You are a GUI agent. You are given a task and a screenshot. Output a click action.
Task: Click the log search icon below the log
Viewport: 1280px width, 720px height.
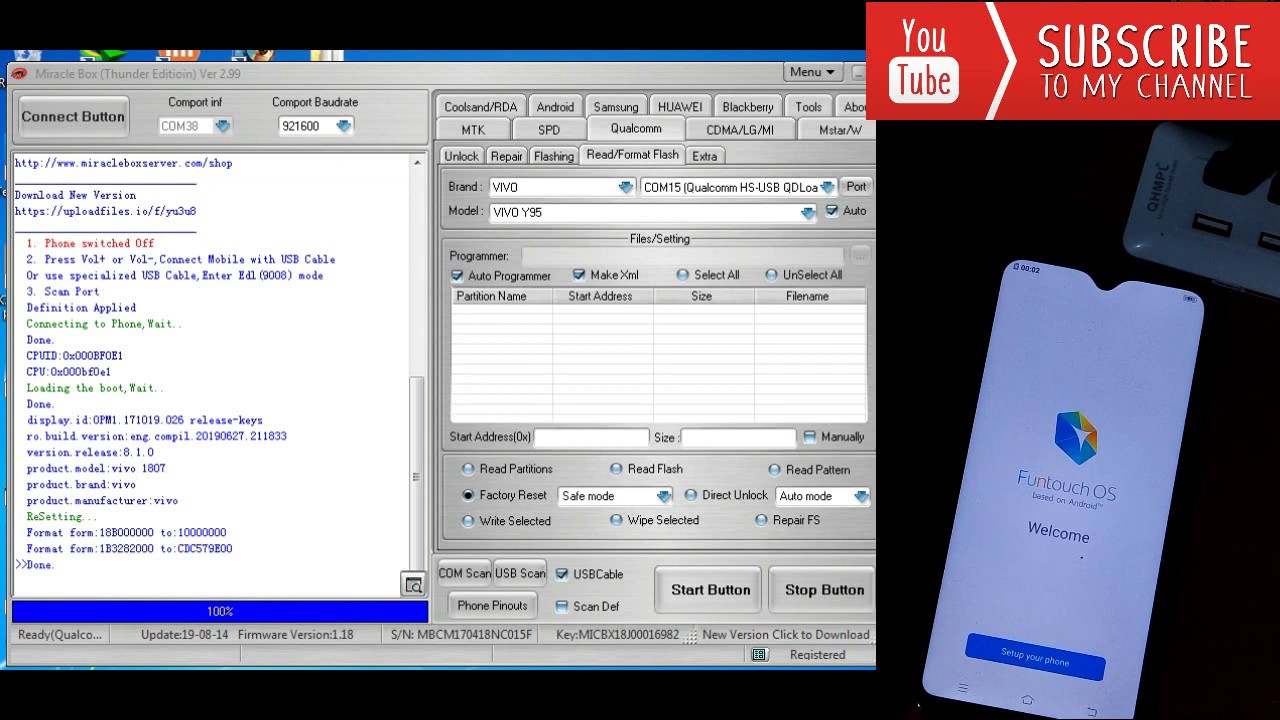coord(413,585)
